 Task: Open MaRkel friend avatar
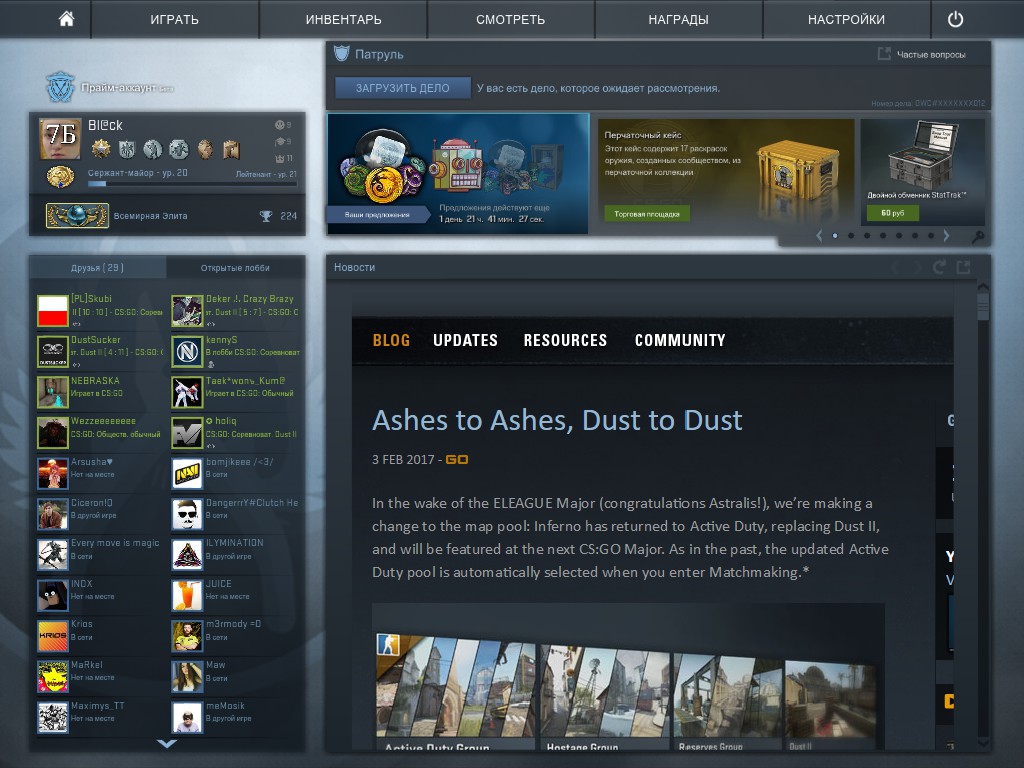click(53, 677)
